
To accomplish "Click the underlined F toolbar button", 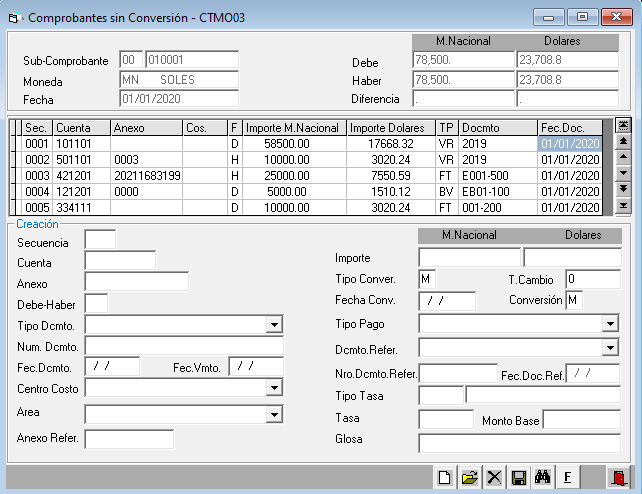I will [x=567, y=478].
